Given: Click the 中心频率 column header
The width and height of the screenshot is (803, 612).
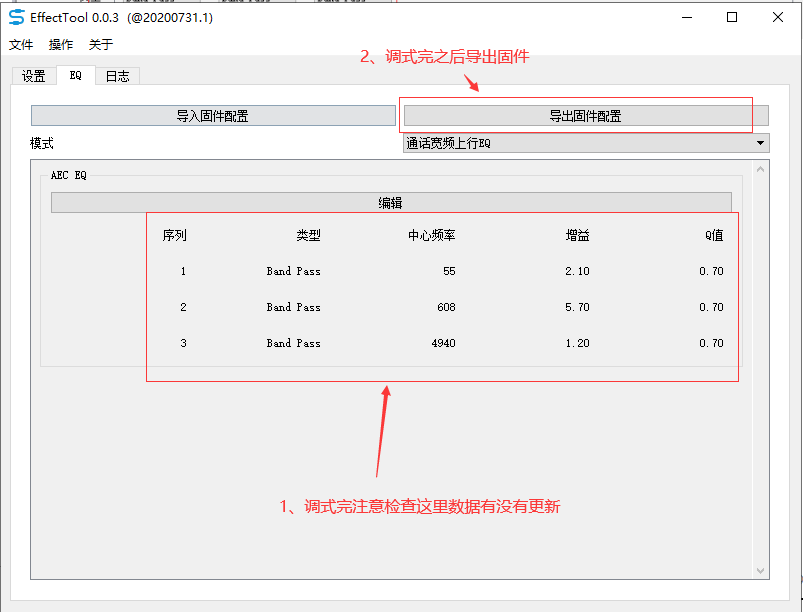Looking at the screenshot, I should coord(432,235).
